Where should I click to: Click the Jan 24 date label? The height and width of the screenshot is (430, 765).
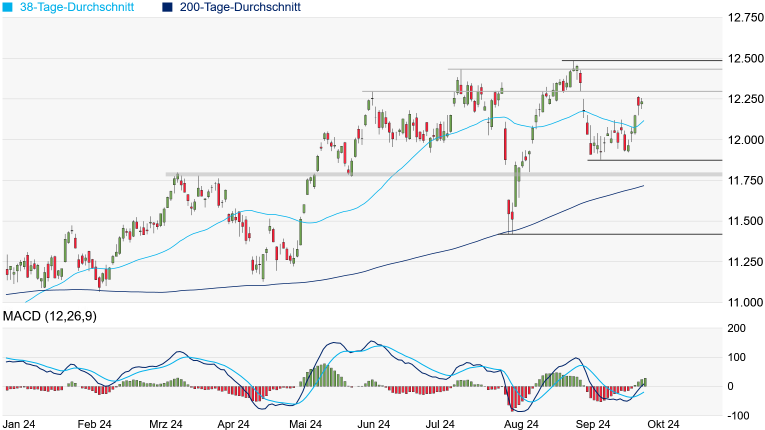21,424
